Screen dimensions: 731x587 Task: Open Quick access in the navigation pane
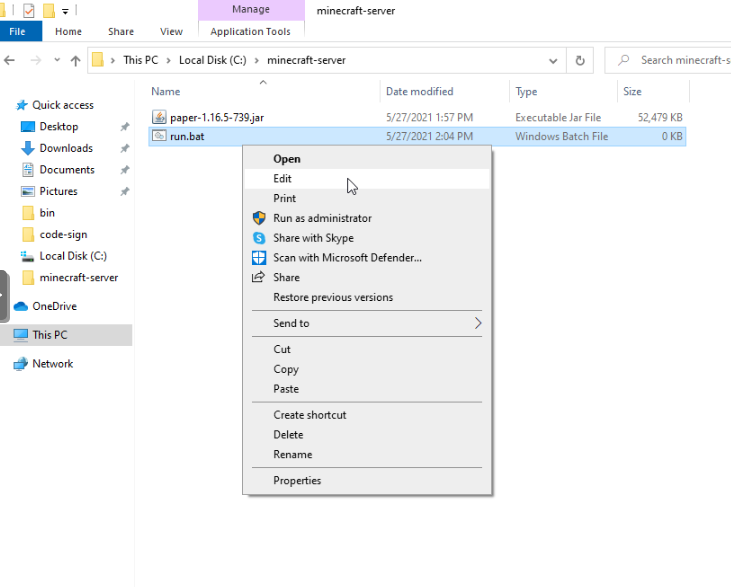pyautogui.click(x=63, y=105)
